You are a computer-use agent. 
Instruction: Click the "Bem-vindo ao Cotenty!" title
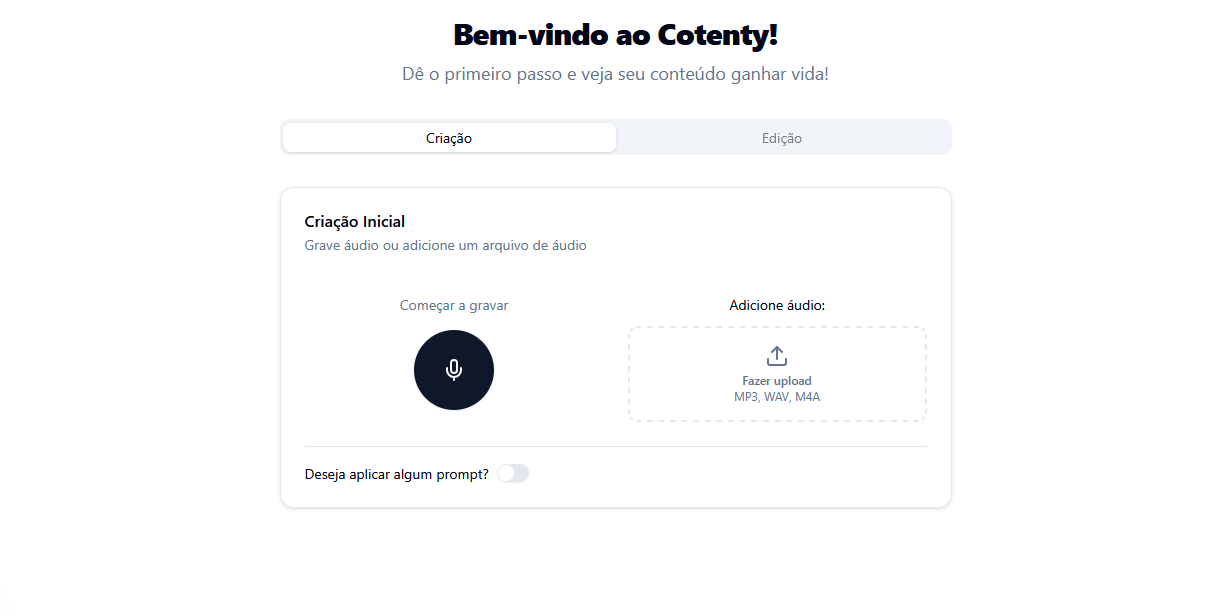[615, 35]
